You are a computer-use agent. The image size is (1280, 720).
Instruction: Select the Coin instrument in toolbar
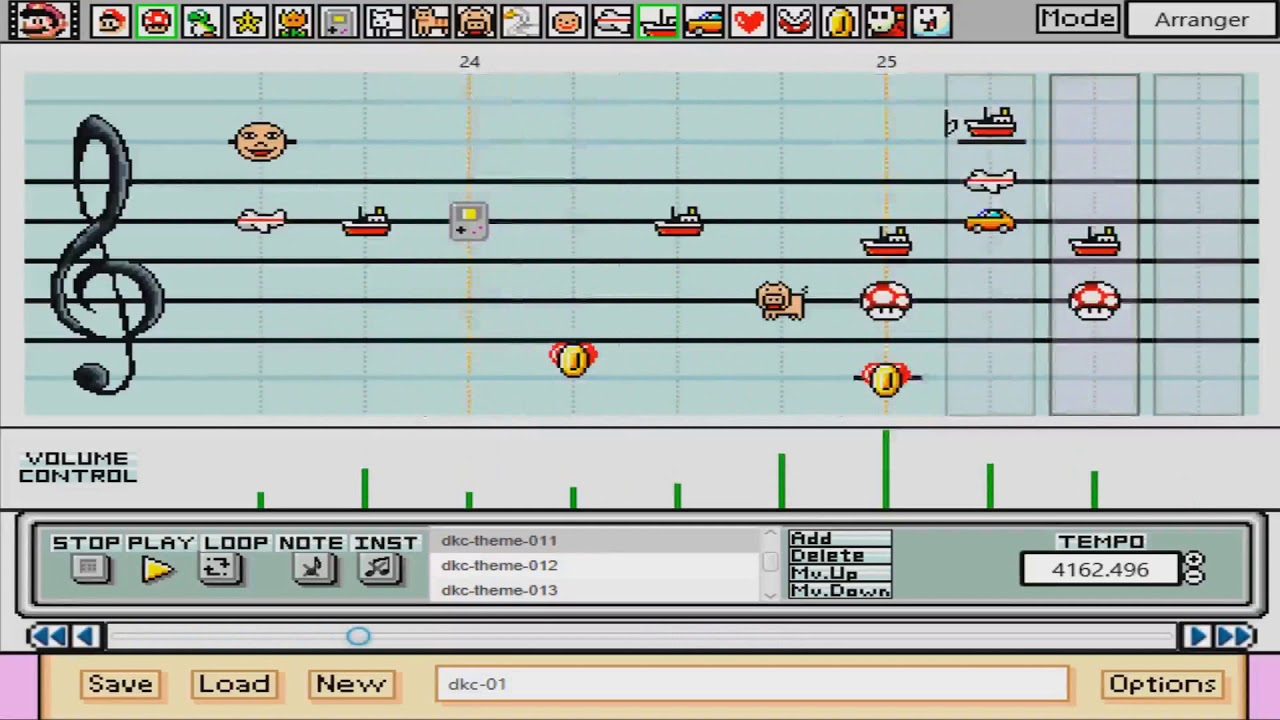(840, 20)
